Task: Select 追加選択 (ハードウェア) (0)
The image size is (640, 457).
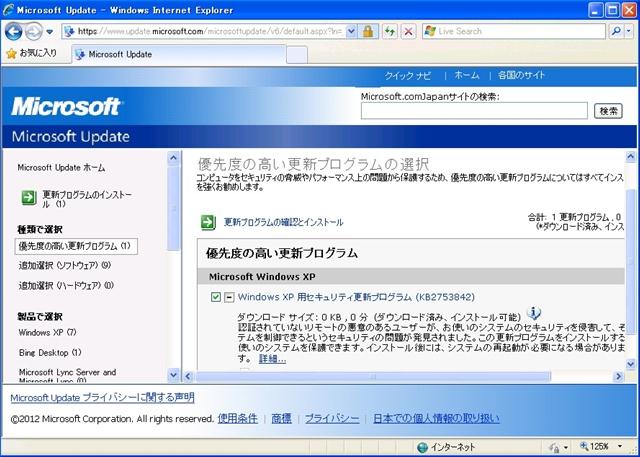Action: pos(66,285)
